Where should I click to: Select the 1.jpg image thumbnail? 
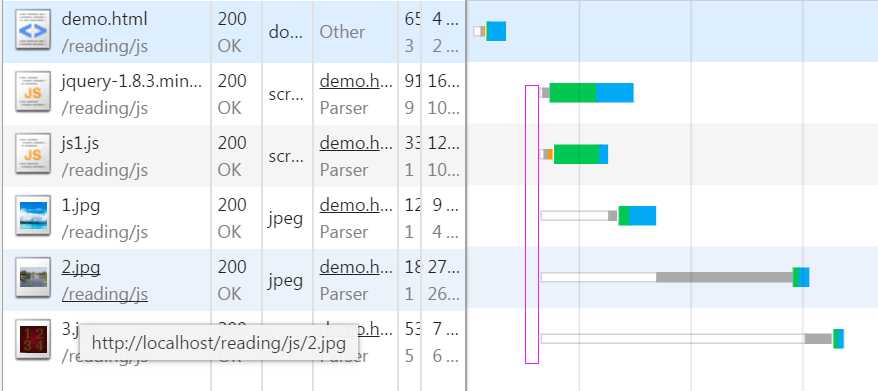(33, 215)
